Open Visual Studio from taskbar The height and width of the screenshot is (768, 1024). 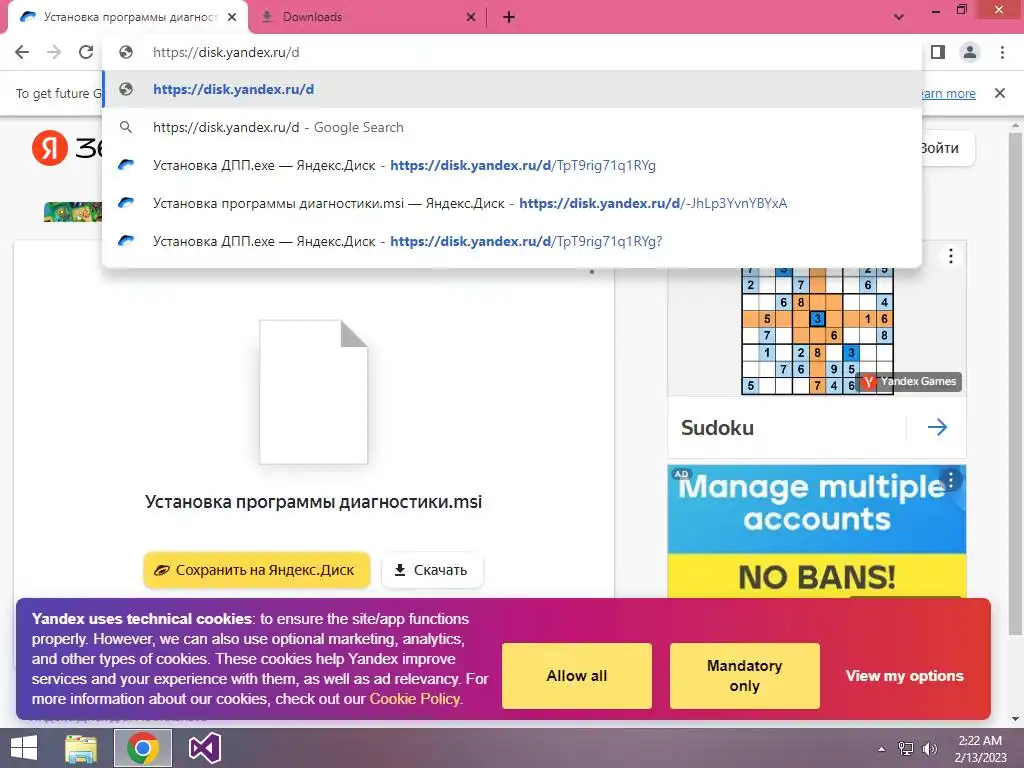(204, 748)
